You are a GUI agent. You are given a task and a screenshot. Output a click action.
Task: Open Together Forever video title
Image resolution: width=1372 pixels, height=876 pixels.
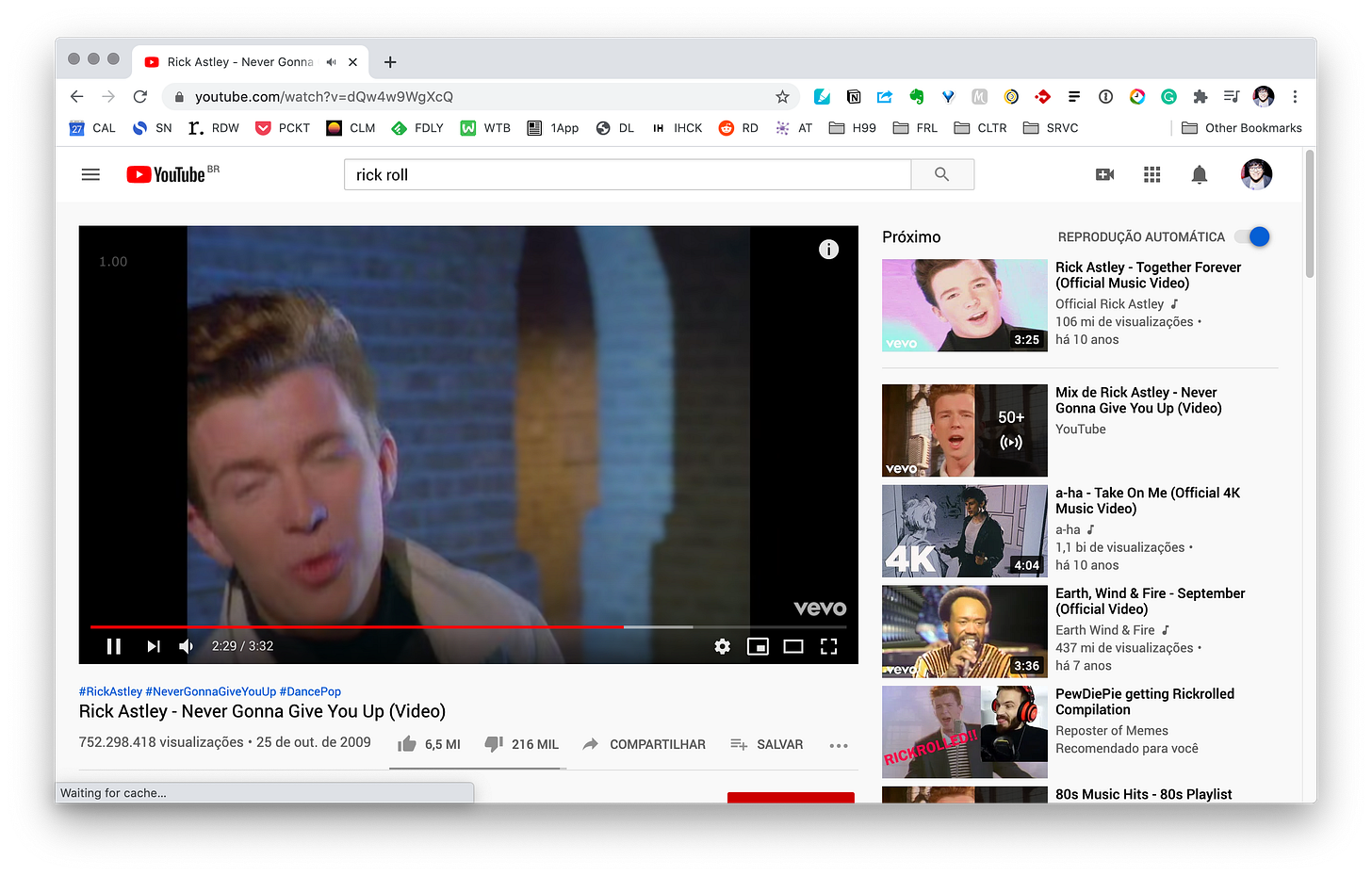pos(1148,275)
